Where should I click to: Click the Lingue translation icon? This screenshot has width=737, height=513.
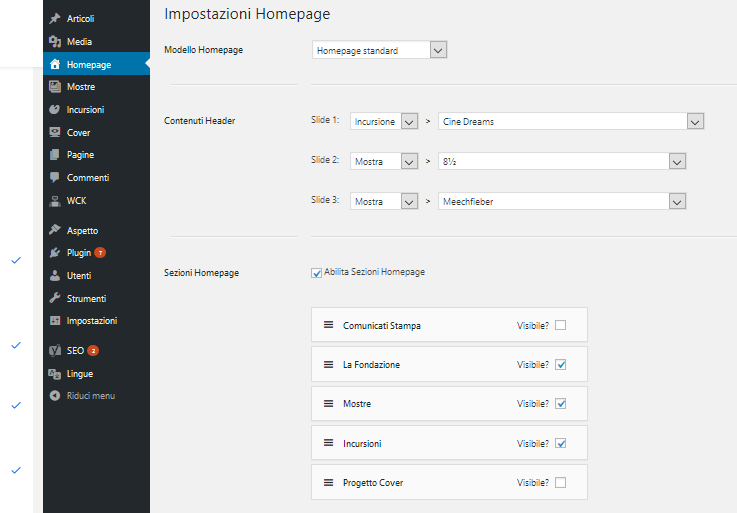(x=55, y=374)
